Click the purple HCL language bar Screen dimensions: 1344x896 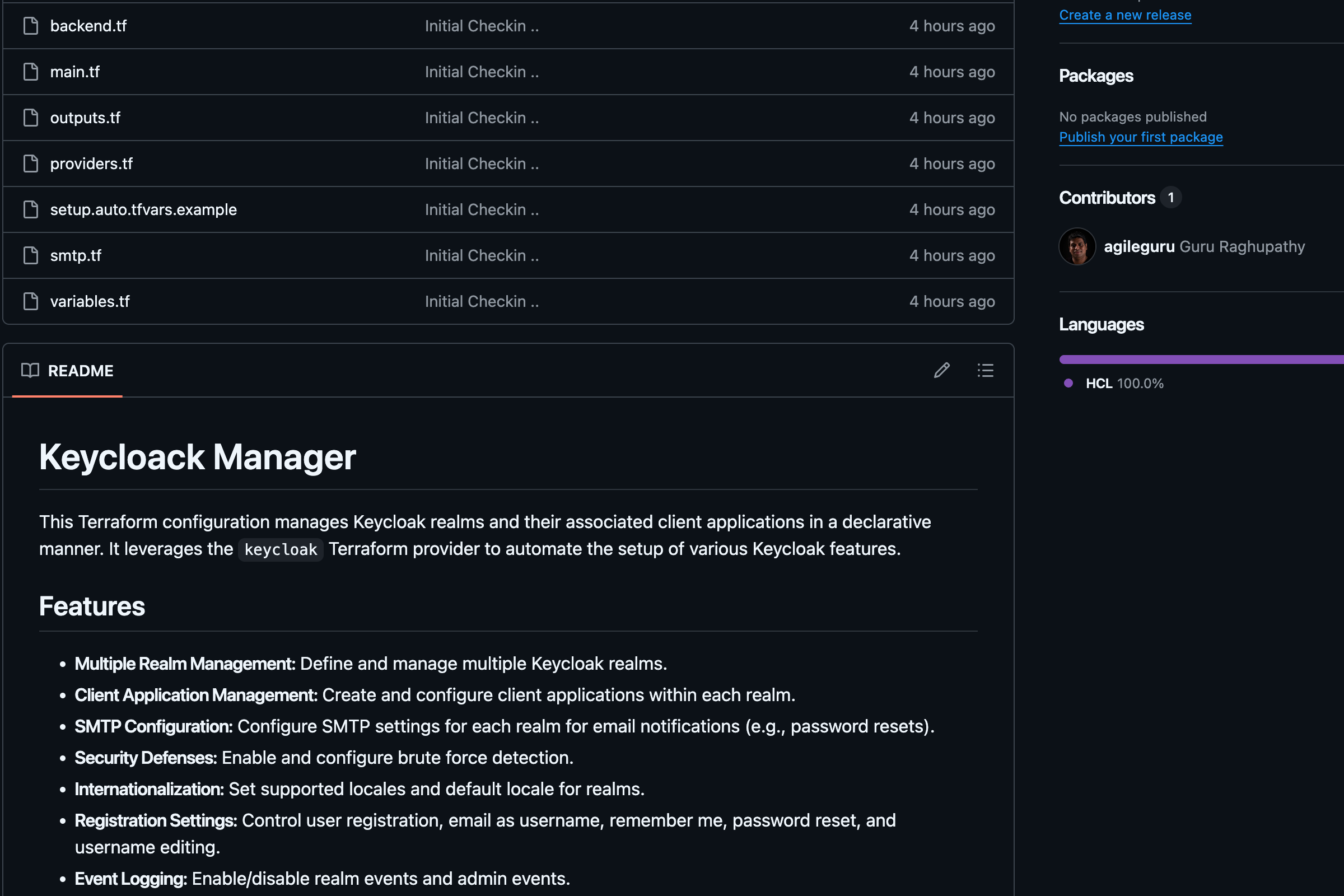(x=1200, y=360)
